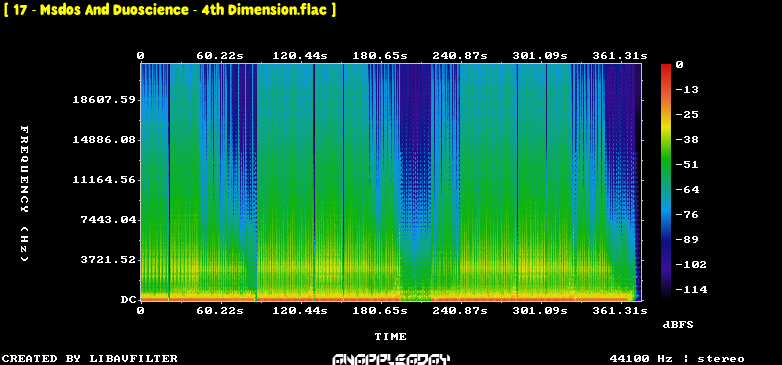Image resolution: width=782 pixels, height=365 pixels.
Task: Click the 180.65s bottom time label
Action: coord(380,311)
